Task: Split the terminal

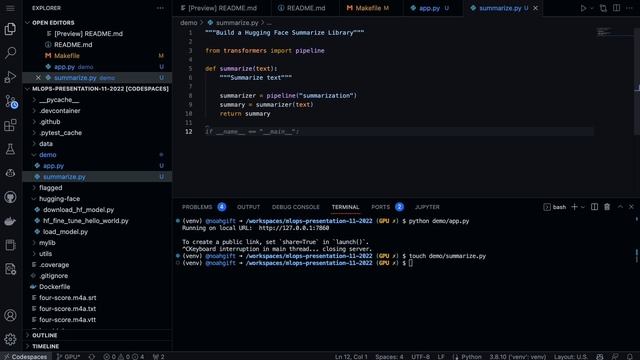Action: pos(594,207)
